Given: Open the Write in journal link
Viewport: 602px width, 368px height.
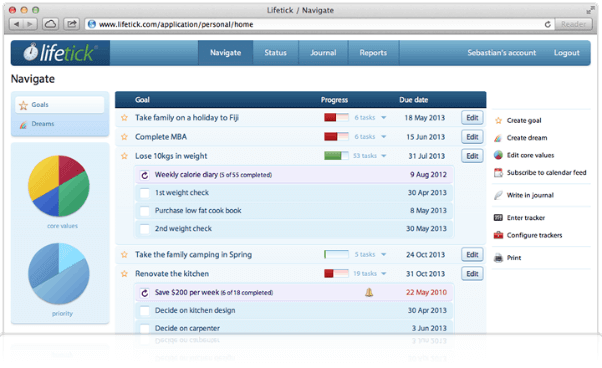Looking at the screenshot, I should pyautogui.click(x=530, y=195).
